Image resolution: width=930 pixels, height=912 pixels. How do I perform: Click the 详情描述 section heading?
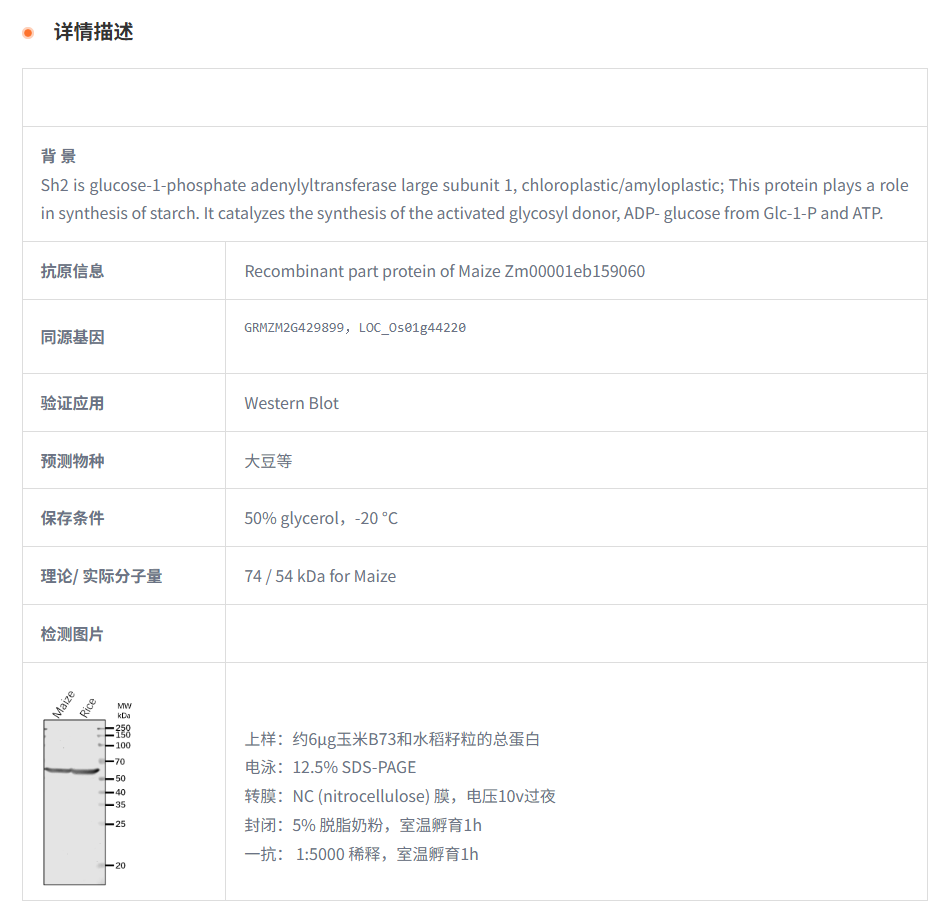click(93, 32)
